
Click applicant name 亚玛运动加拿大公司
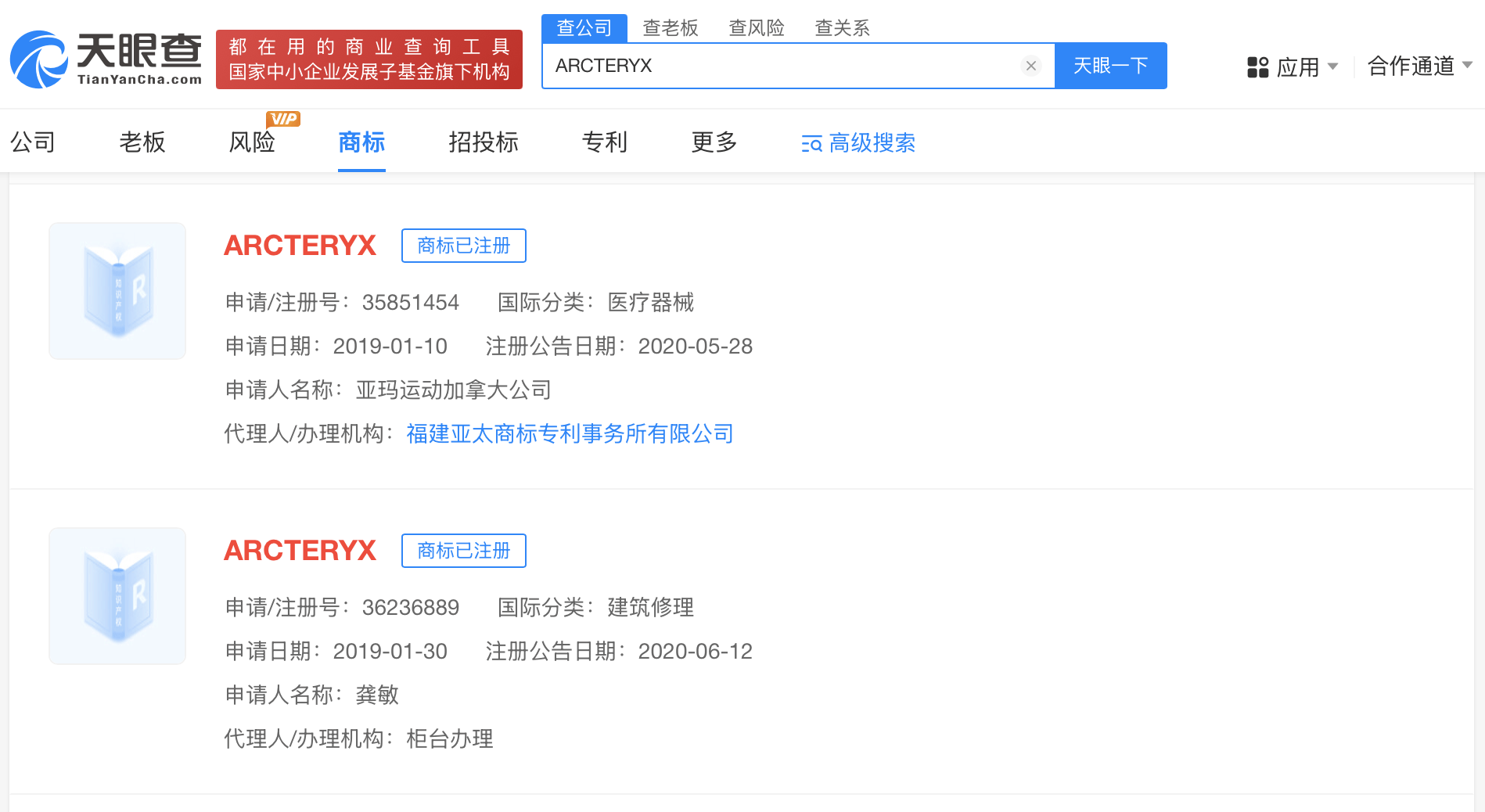pos(454,390)
